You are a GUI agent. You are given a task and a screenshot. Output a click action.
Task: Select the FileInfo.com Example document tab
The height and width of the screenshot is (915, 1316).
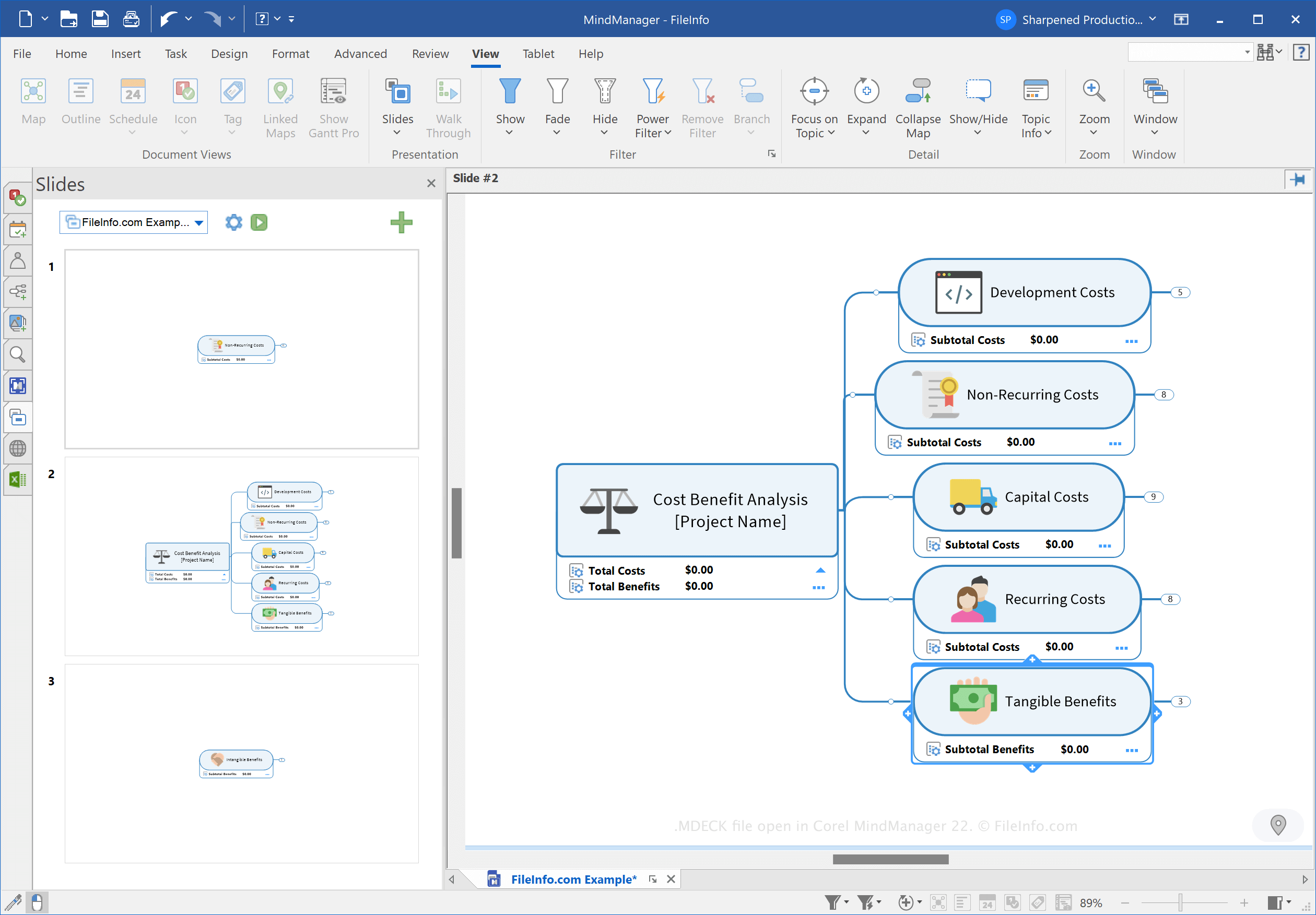pyautogui.click(x=573, y=879)
